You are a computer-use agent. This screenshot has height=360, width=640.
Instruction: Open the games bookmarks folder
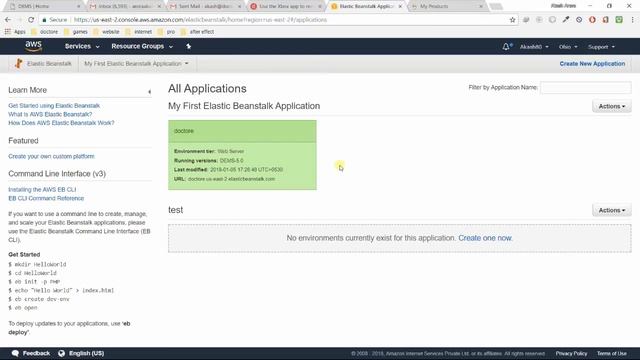coord(76,31)
